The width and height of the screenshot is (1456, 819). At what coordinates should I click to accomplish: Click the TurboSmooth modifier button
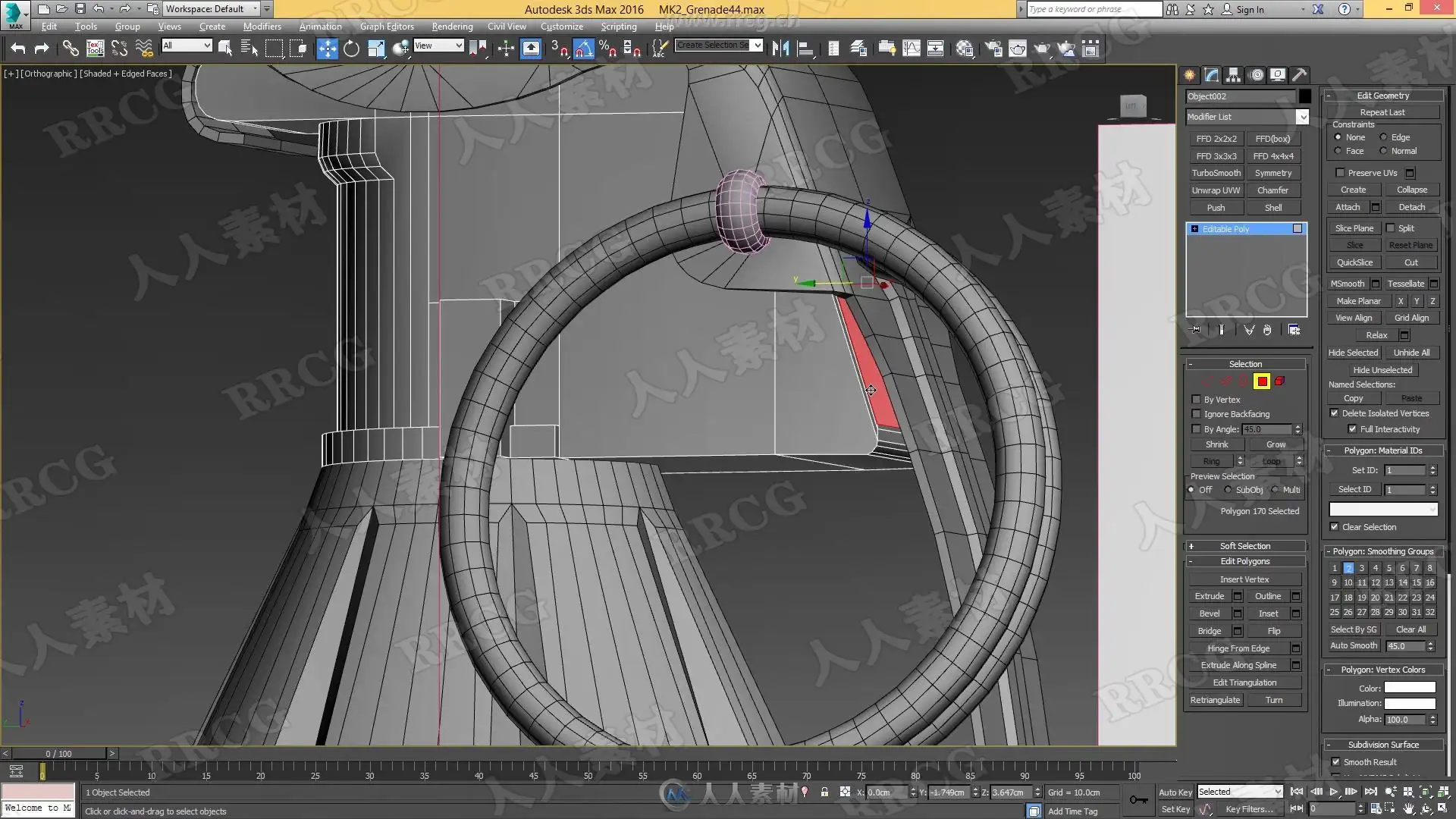click(1216, 173)
